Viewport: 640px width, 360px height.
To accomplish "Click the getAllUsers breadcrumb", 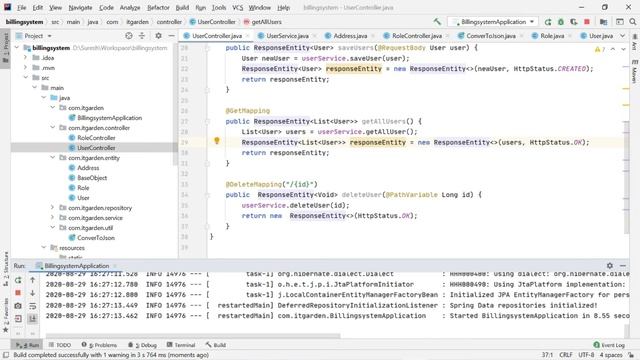I will click(262, 22).
